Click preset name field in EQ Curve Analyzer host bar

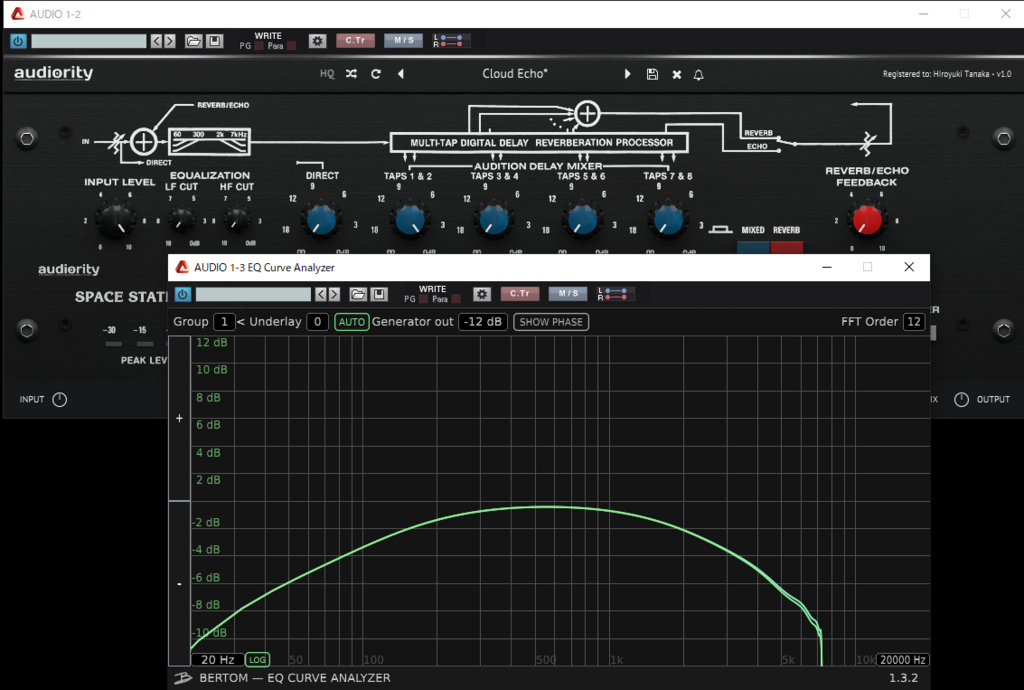tap(253, 294)
